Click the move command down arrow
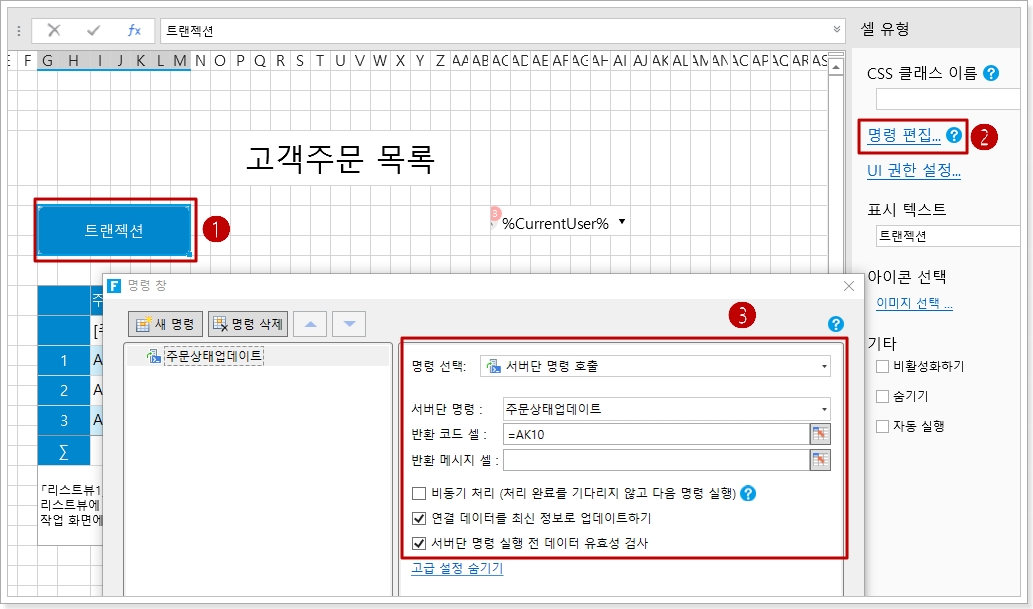 pos(349,324)
